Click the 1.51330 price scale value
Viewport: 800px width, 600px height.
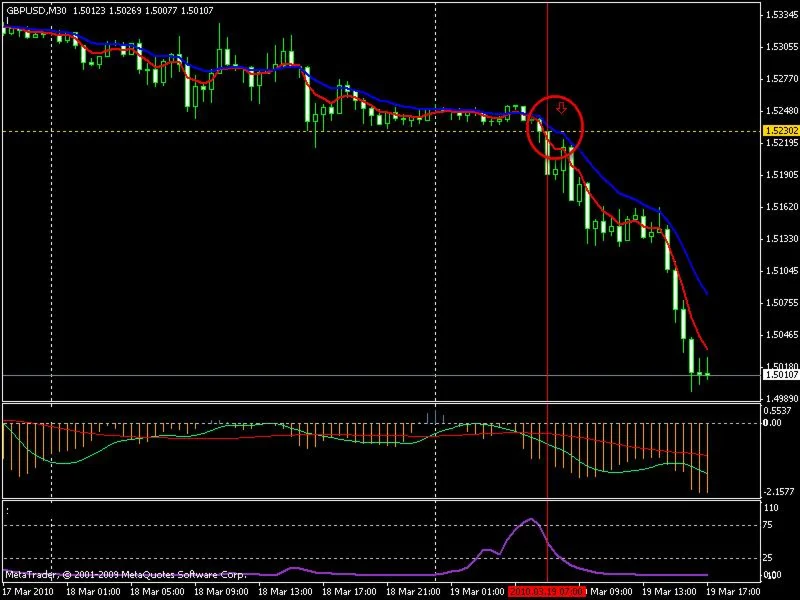pos(782,239)
